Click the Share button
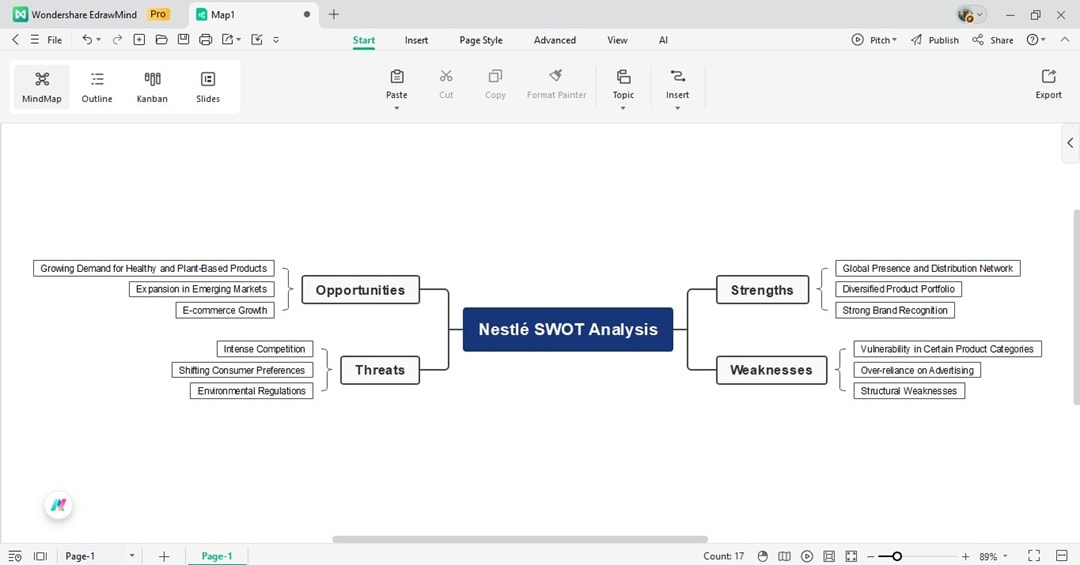Screen dimensions: 1080x565 993,40
